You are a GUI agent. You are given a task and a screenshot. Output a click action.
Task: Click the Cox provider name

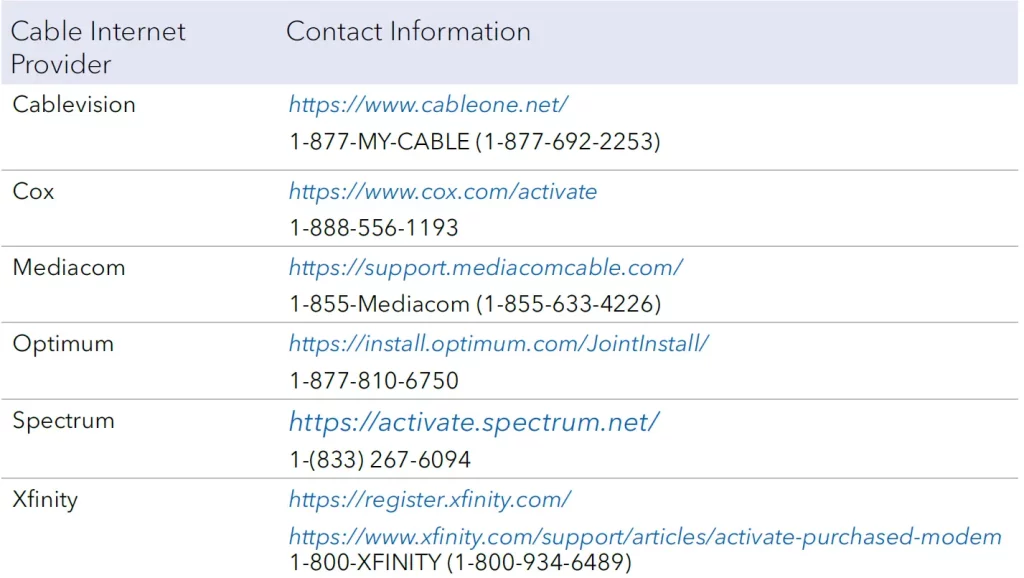coord(33,191)
